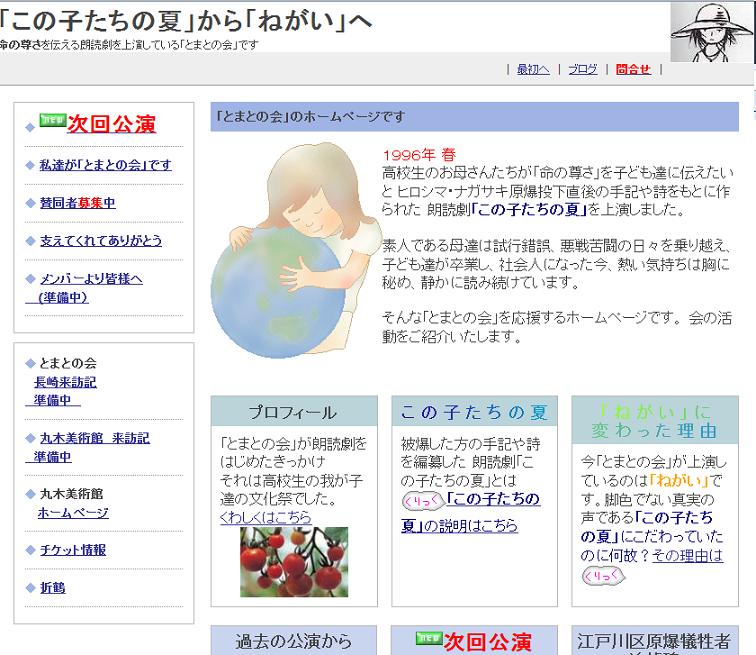Click the subtitle 命の尊さを伝える朗読劇 text
The height and width of the screenshot is (655, 756).
[x=129, y=45]
